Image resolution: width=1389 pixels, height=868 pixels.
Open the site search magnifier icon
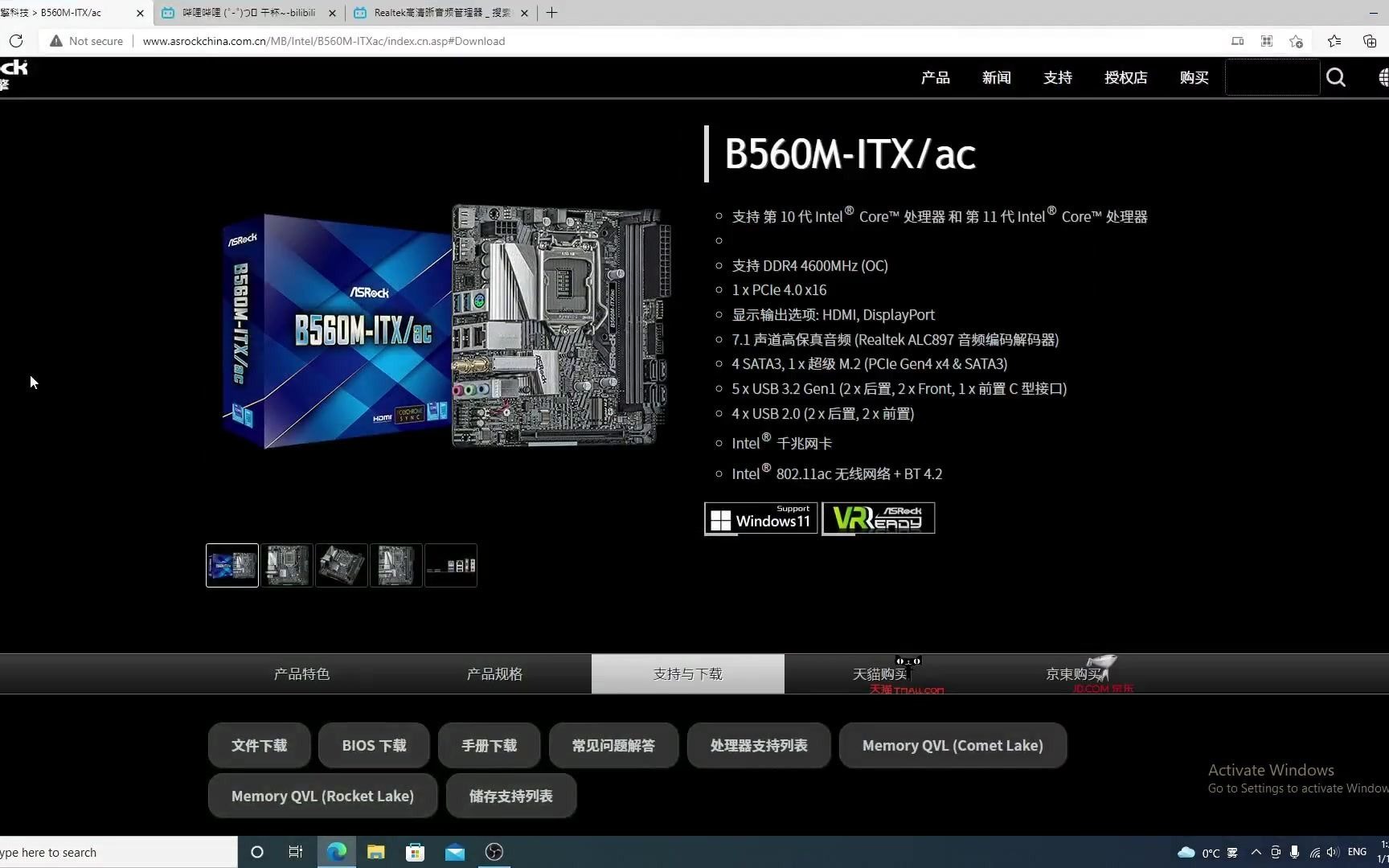[x=1336, y=77]
